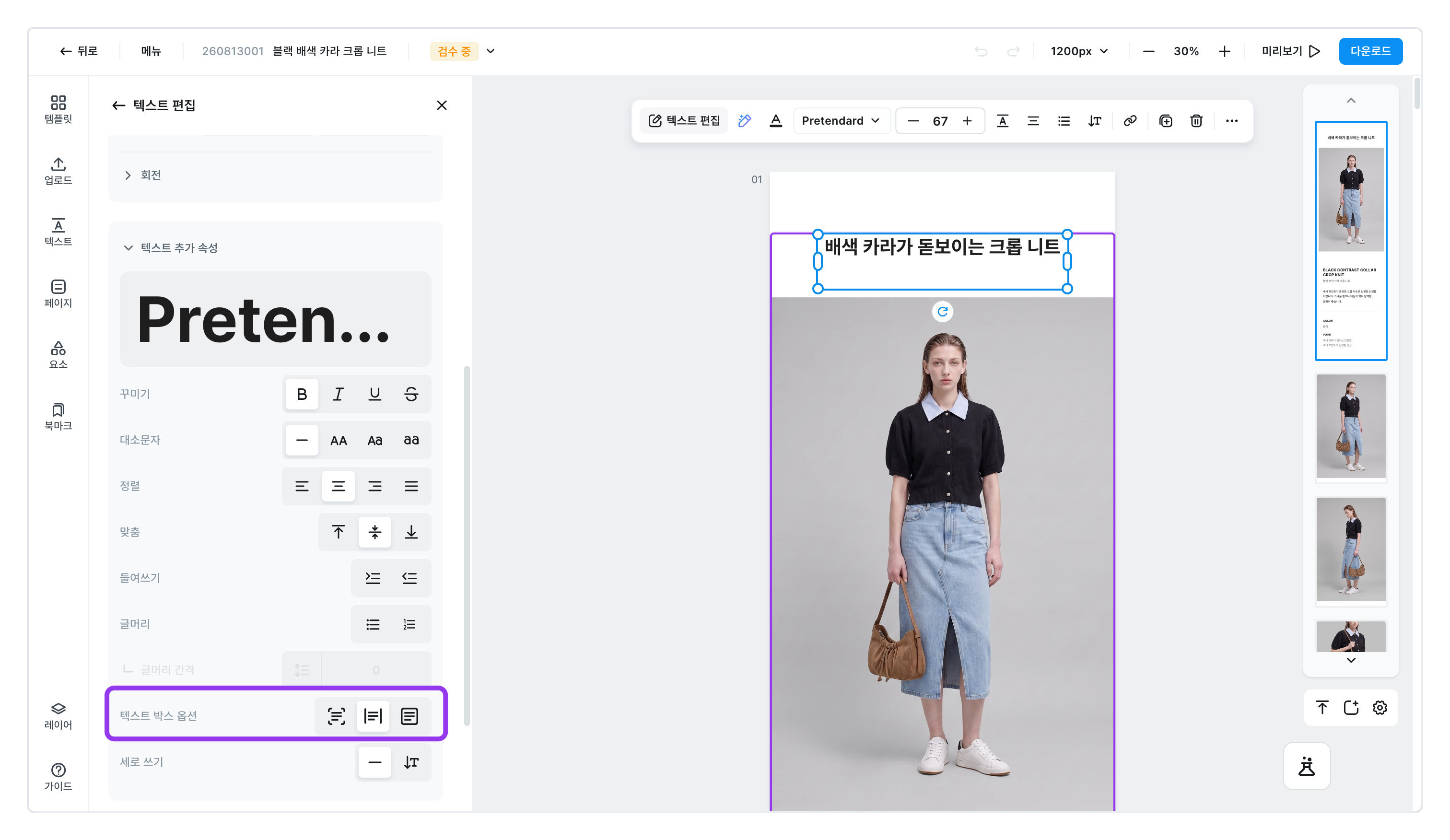Open 미리보기 preview
This screenshot has width=1450, height=840.
1291,51
